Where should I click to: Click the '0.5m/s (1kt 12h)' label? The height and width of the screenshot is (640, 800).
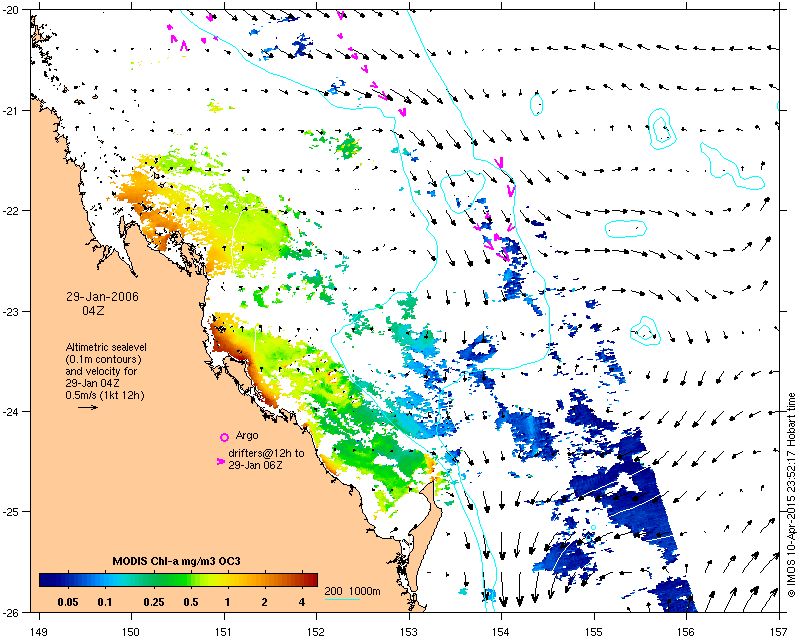105,396
